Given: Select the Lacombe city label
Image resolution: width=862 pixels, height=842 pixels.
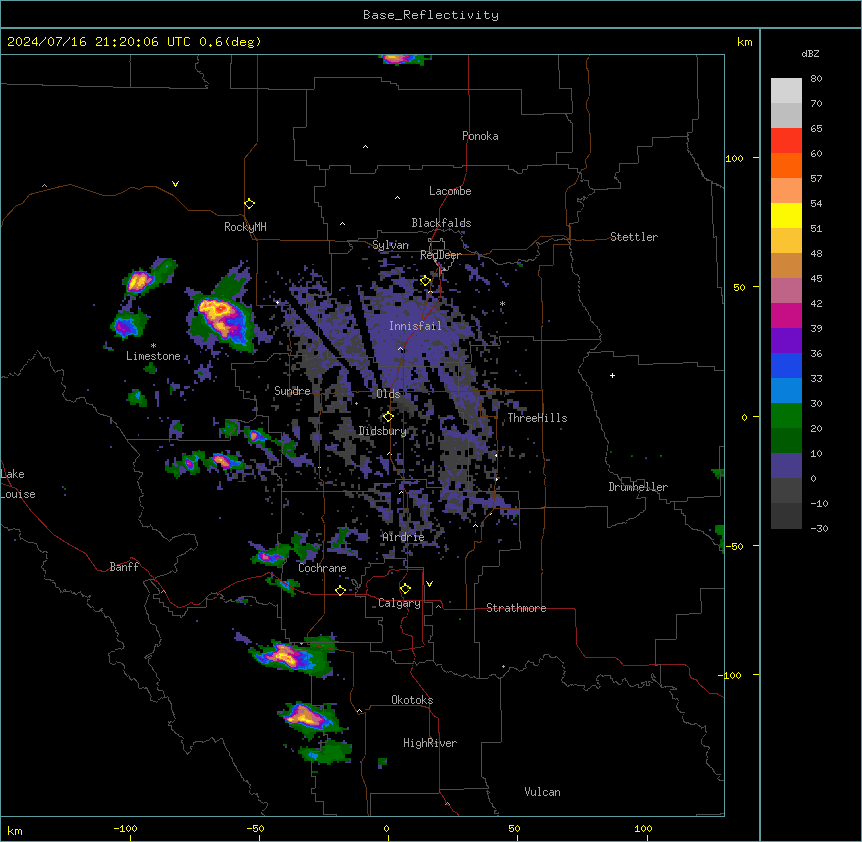Looking at the screenshot, I should tap(450, 191).
